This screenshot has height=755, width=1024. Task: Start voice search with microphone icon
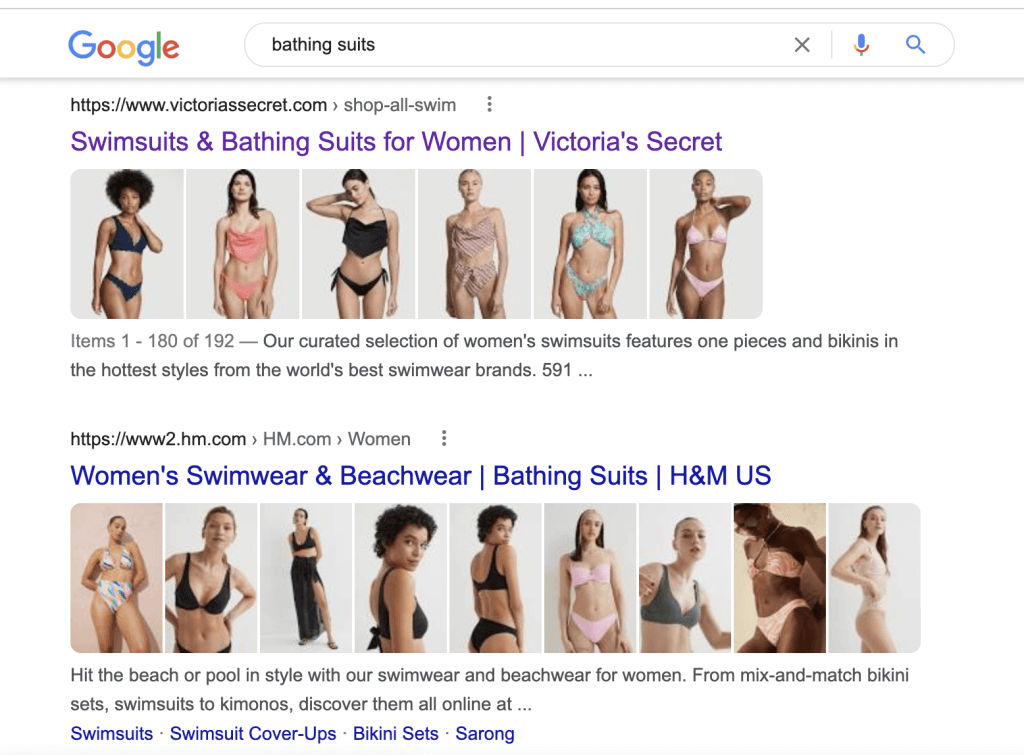coord(861,45)
